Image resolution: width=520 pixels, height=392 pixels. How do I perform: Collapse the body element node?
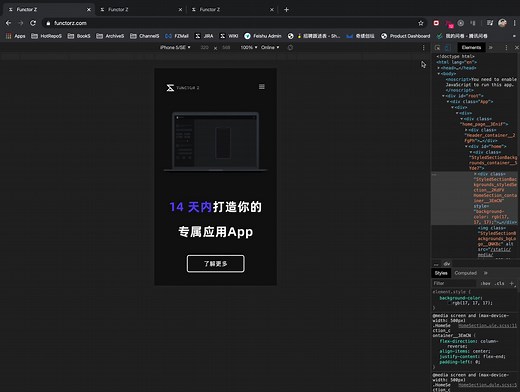pos(439,74)
